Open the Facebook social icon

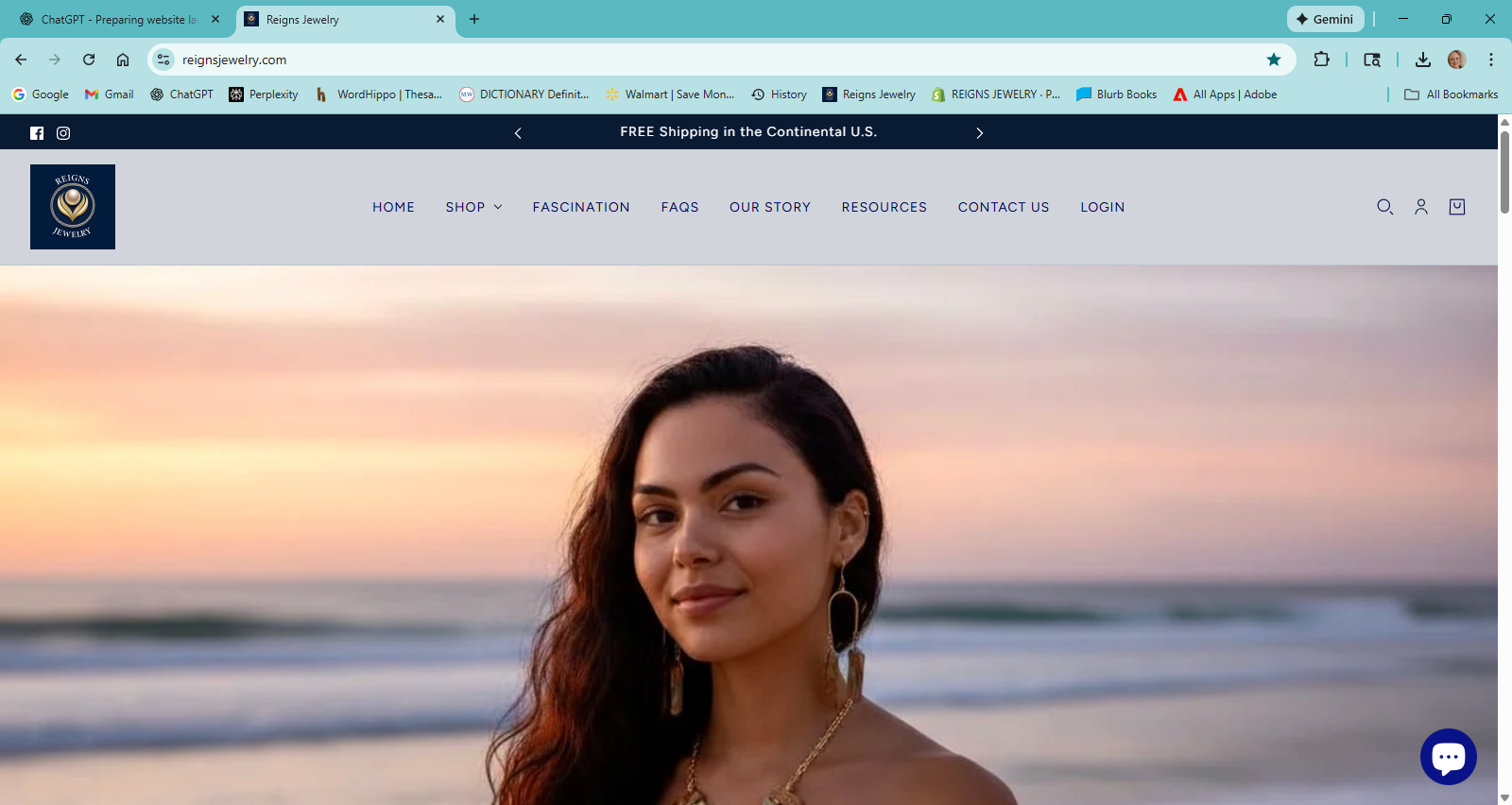[x=37, y=133]
